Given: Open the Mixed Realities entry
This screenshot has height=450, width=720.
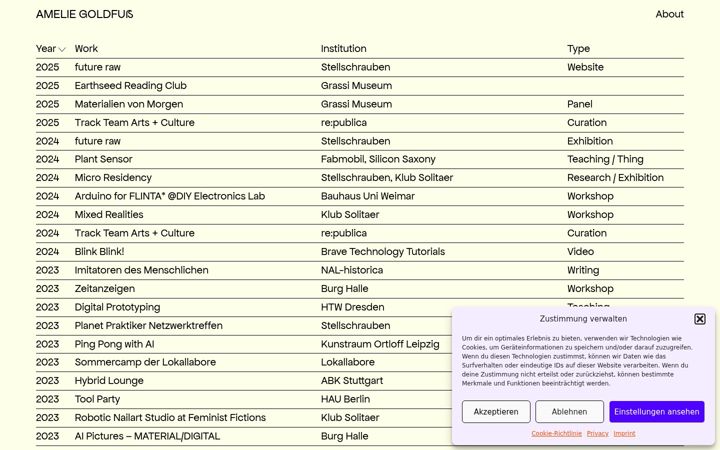Looking at the screenshot, I should (109, 214).
